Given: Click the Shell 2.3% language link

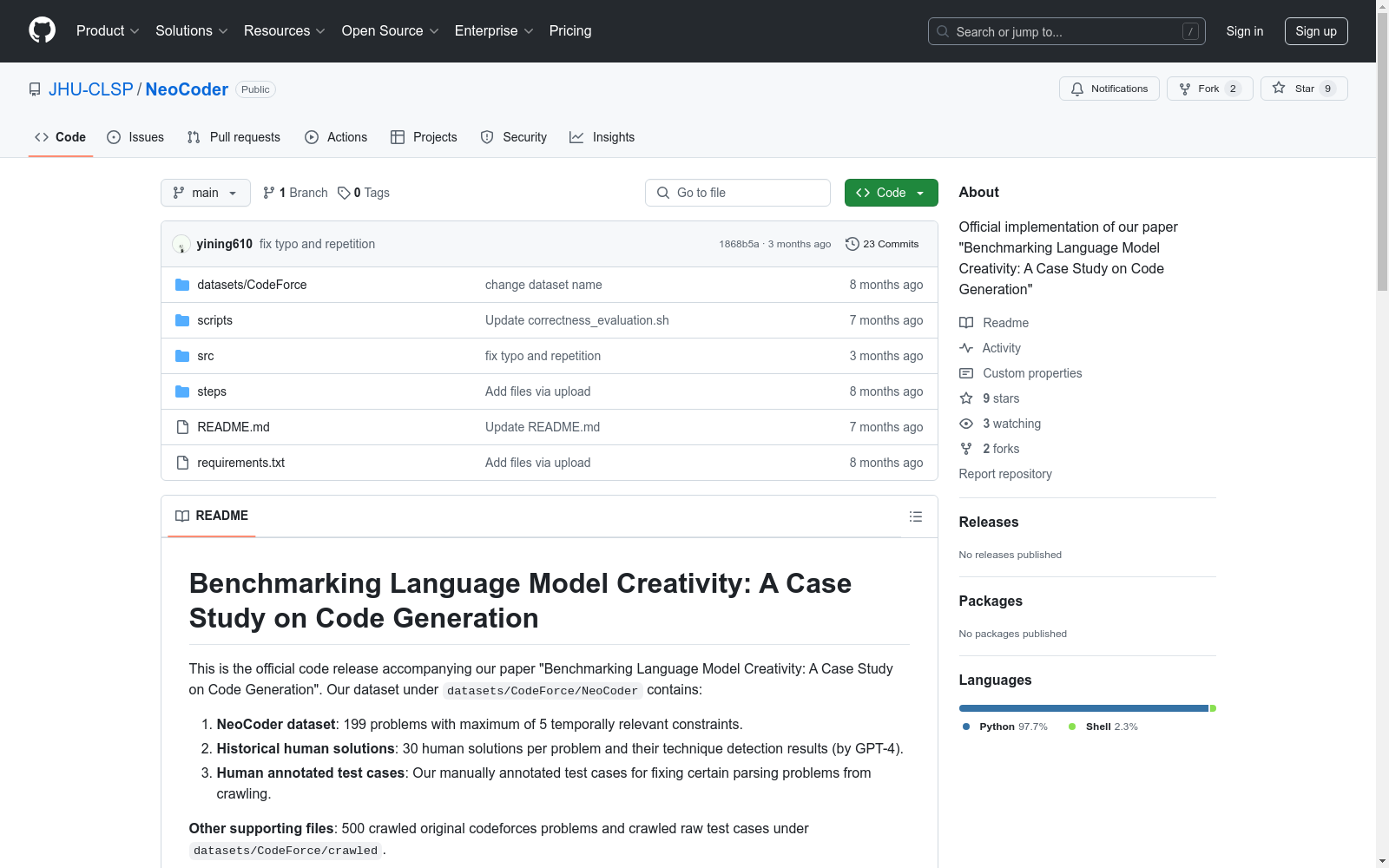Looking at the screenshot, I should (x=1103, y=727).
